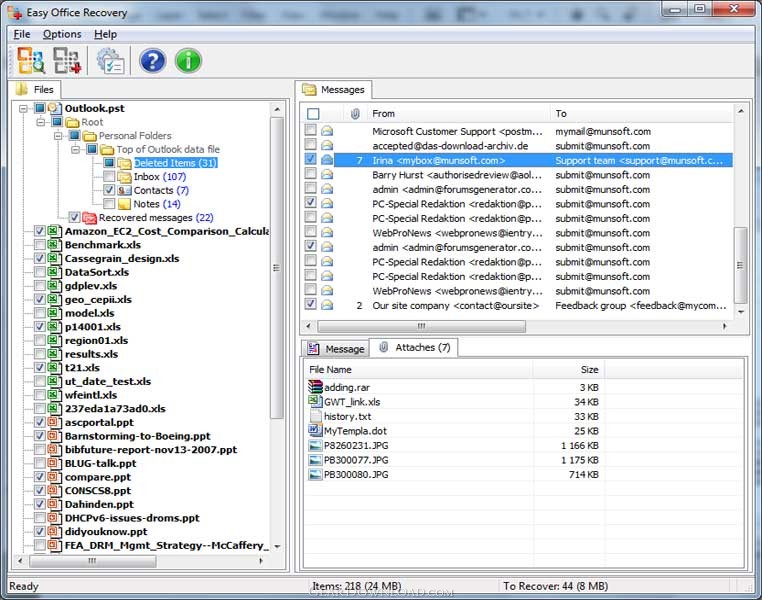Click the Excel icon of Benchmark.xls

[x=54, y=245]
